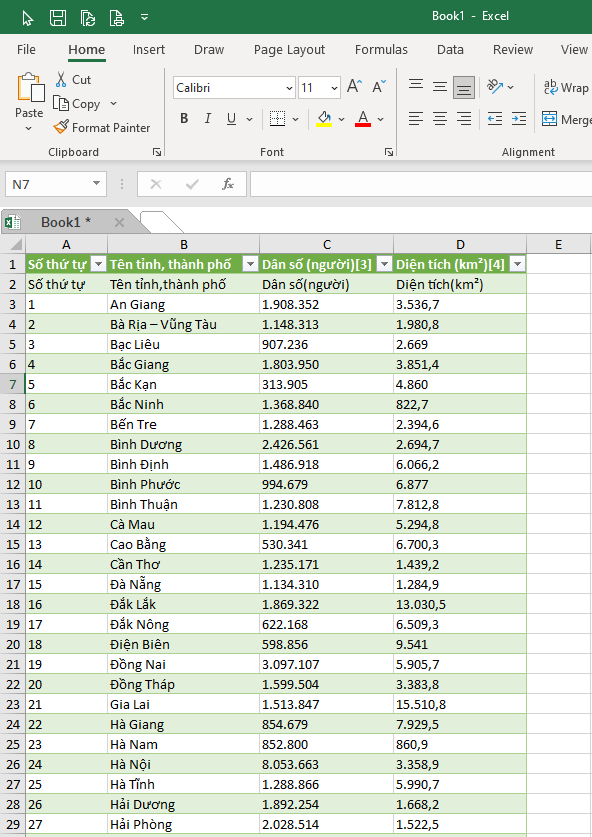Switch to the Data tab
This screenshot has width=592, height=837.
[450, 50]
